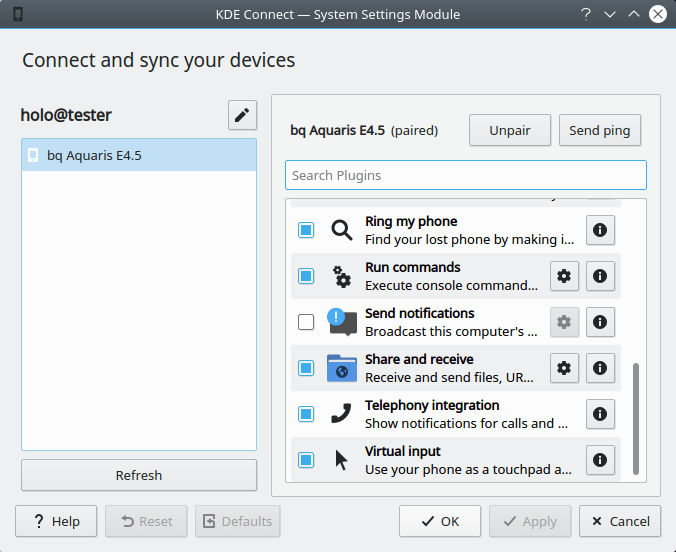Click the 'Ring my phone' plugin title
The image size is (676, 552).
[411, 221]
